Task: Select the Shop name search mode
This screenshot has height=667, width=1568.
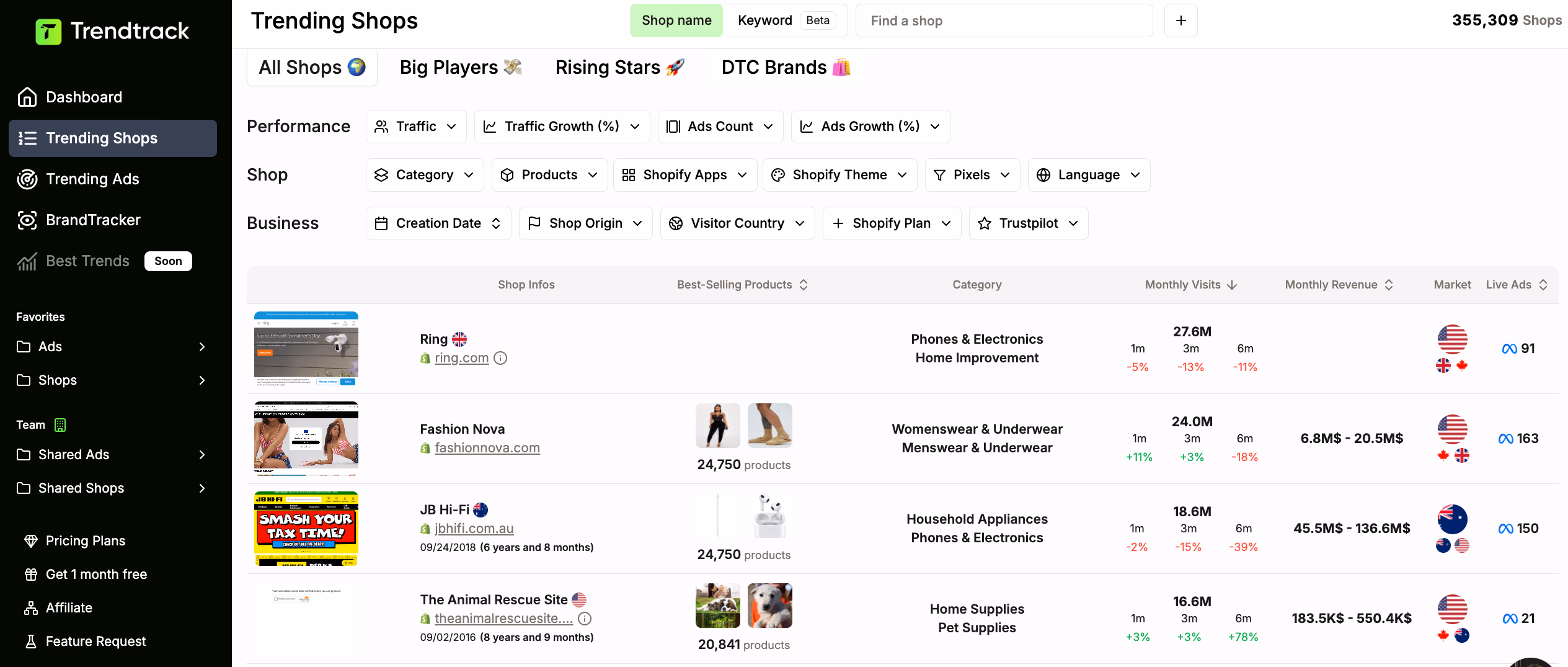Action: pyautogui.click(x=676, y=20)
